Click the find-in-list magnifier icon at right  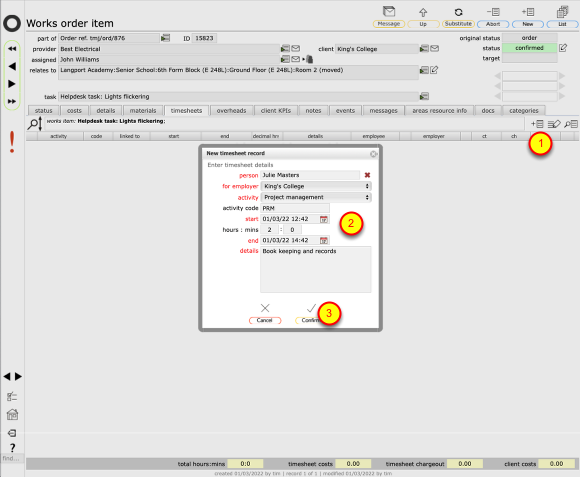(571, 124)
